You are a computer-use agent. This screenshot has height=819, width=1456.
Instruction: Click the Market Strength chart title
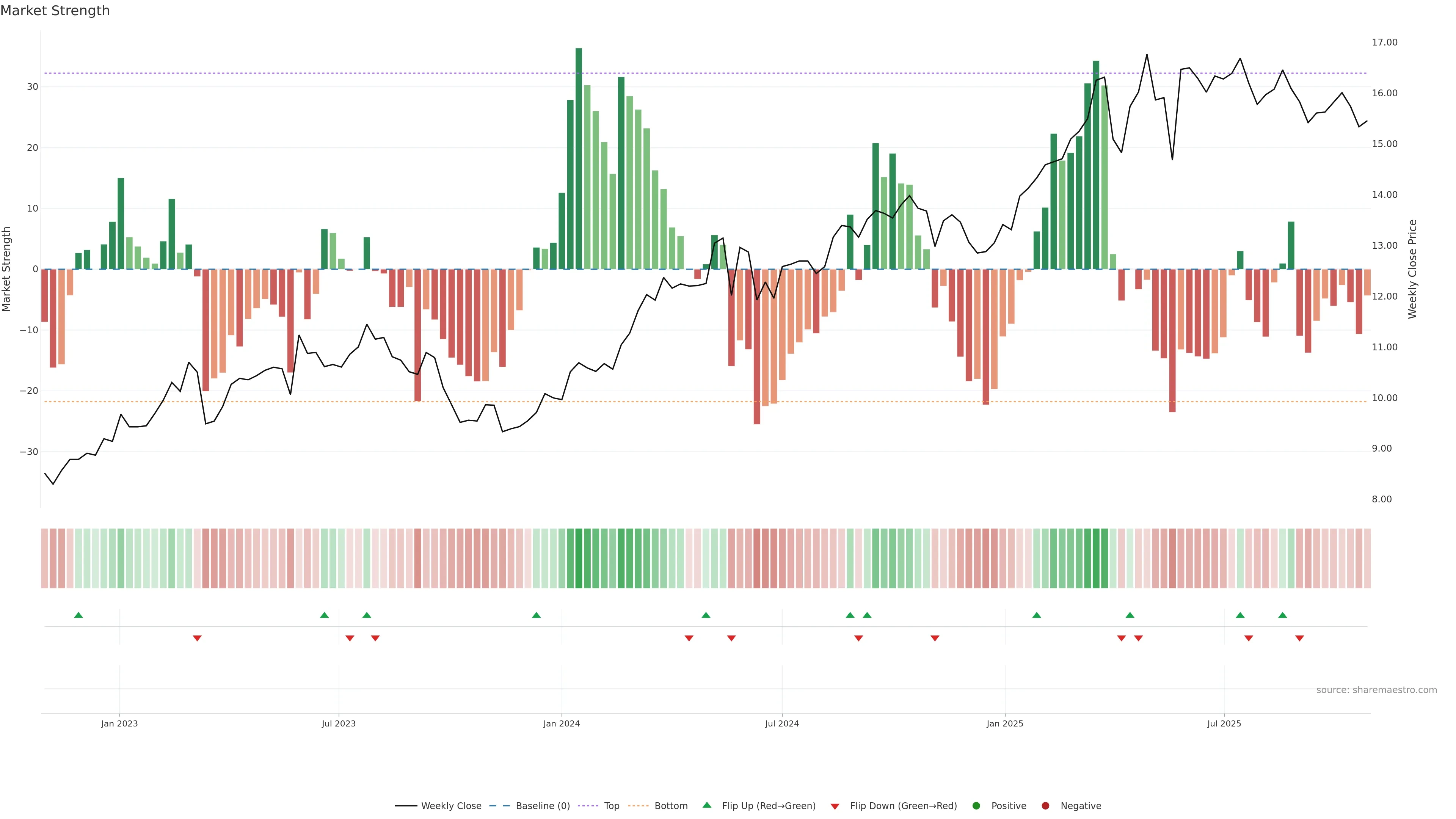(55, 11)
